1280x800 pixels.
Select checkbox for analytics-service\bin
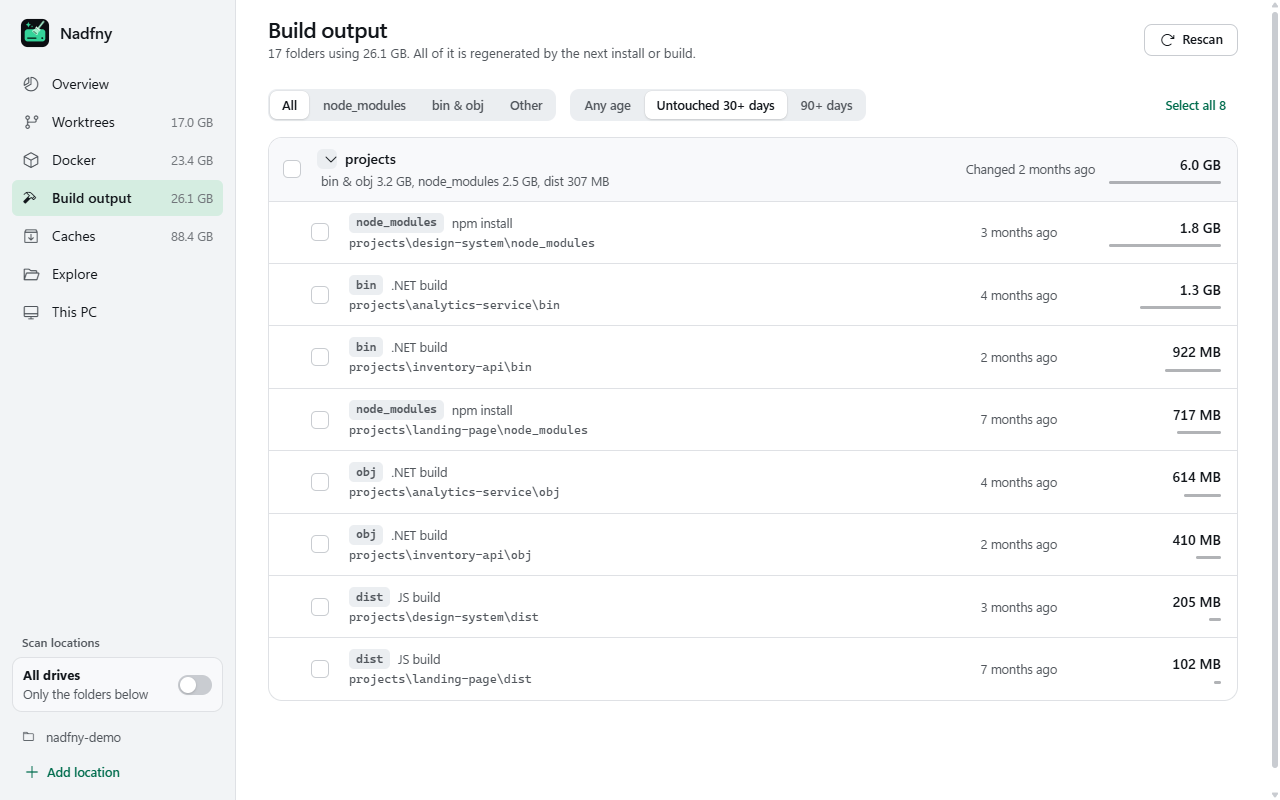320,295
